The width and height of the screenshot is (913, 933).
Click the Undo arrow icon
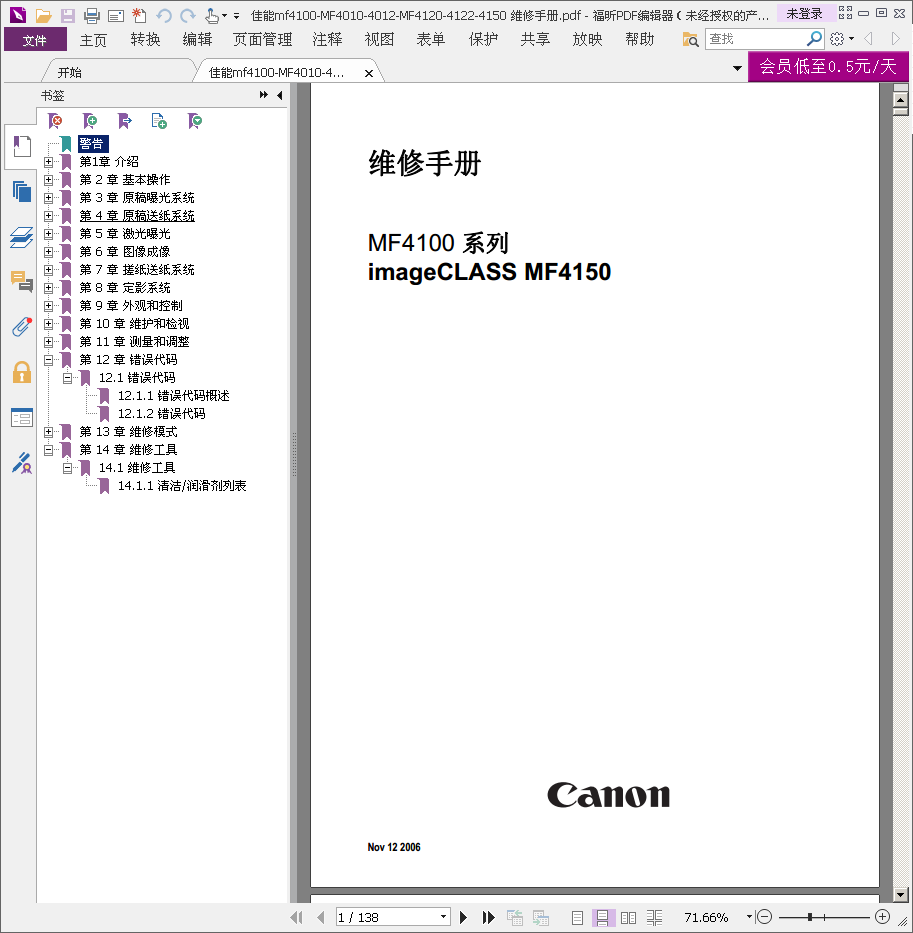coord(164,15)
